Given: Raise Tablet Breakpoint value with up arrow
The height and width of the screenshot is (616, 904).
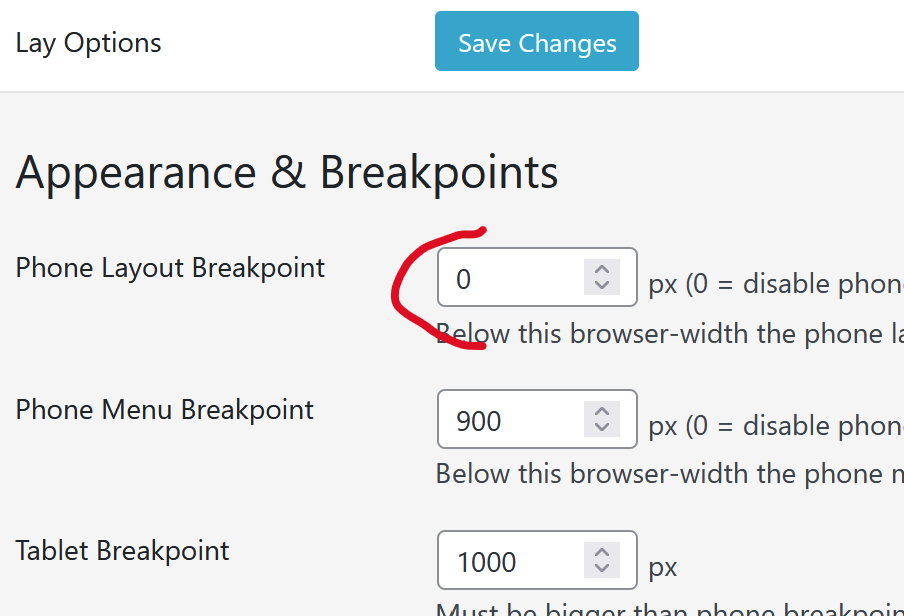Looking at the screenshot, I should click(602, 552).
